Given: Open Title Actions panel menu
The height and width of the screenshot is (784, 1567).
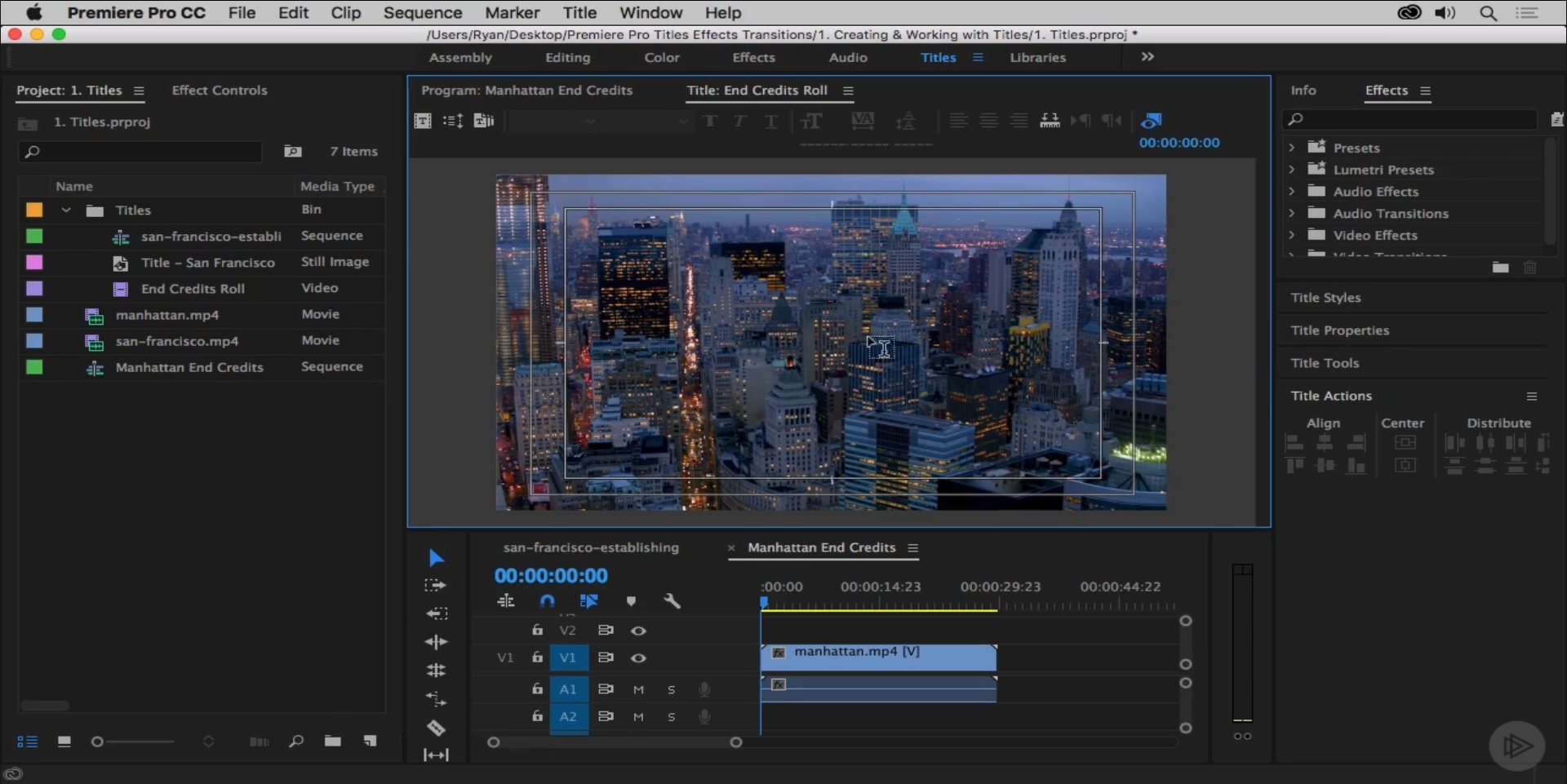Looking at the screenshot, I should [1532, 396].
